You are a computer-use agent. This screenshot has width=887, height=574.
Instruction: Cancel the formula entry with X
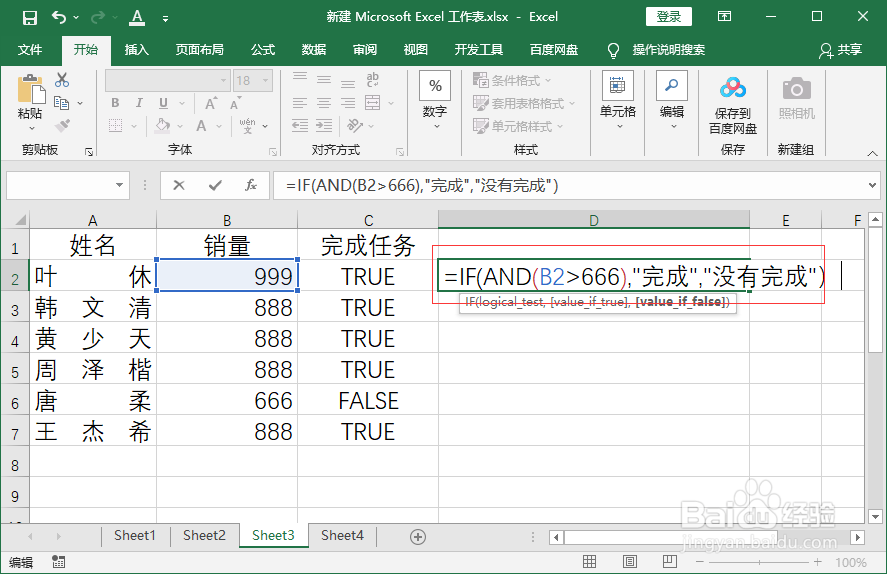pyautogui.click(x=179, y=185)
